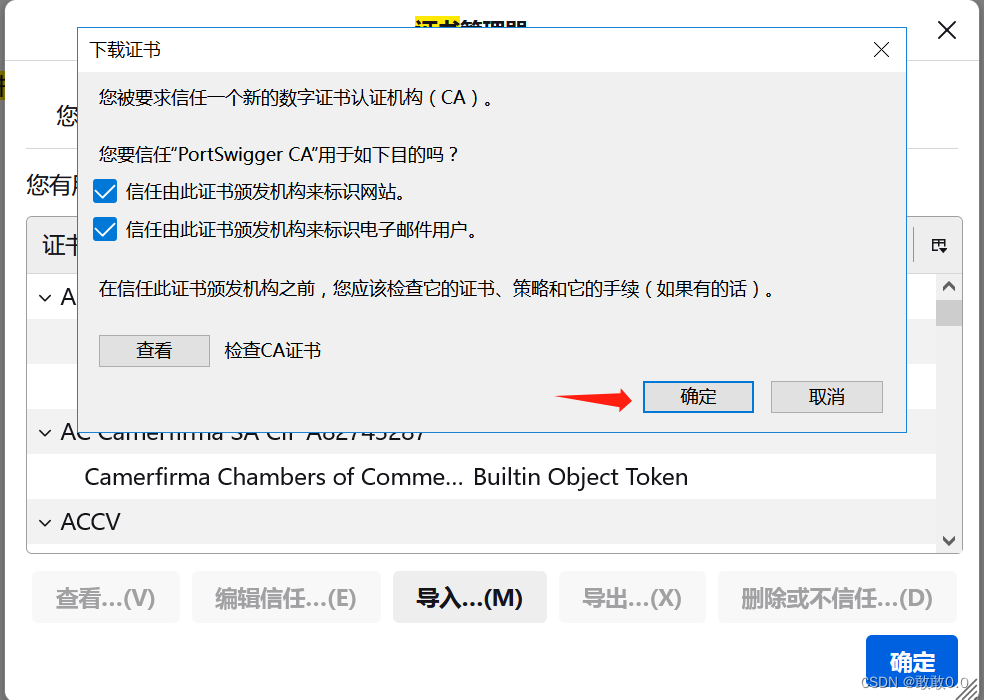Click the blue 确定 button in certificate manager
This screenshot has height=700, width=984.
(x=911, y=661)
